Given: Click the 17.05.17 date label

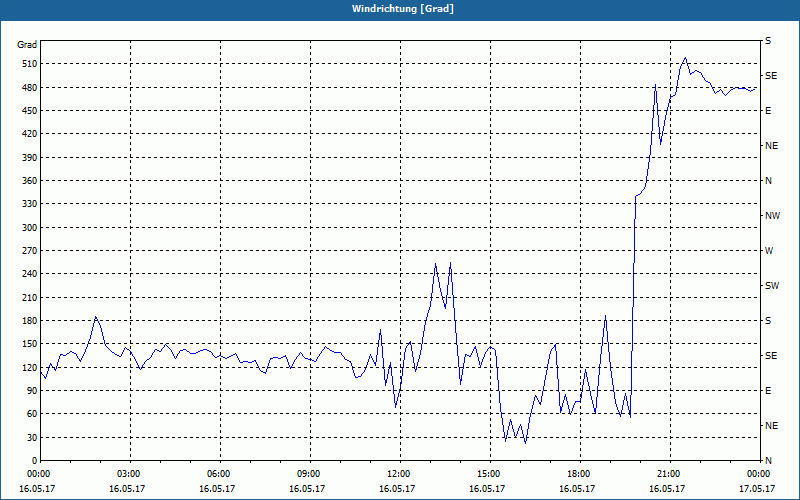Looking at the screenshot, I should click(x=757, y=488).
